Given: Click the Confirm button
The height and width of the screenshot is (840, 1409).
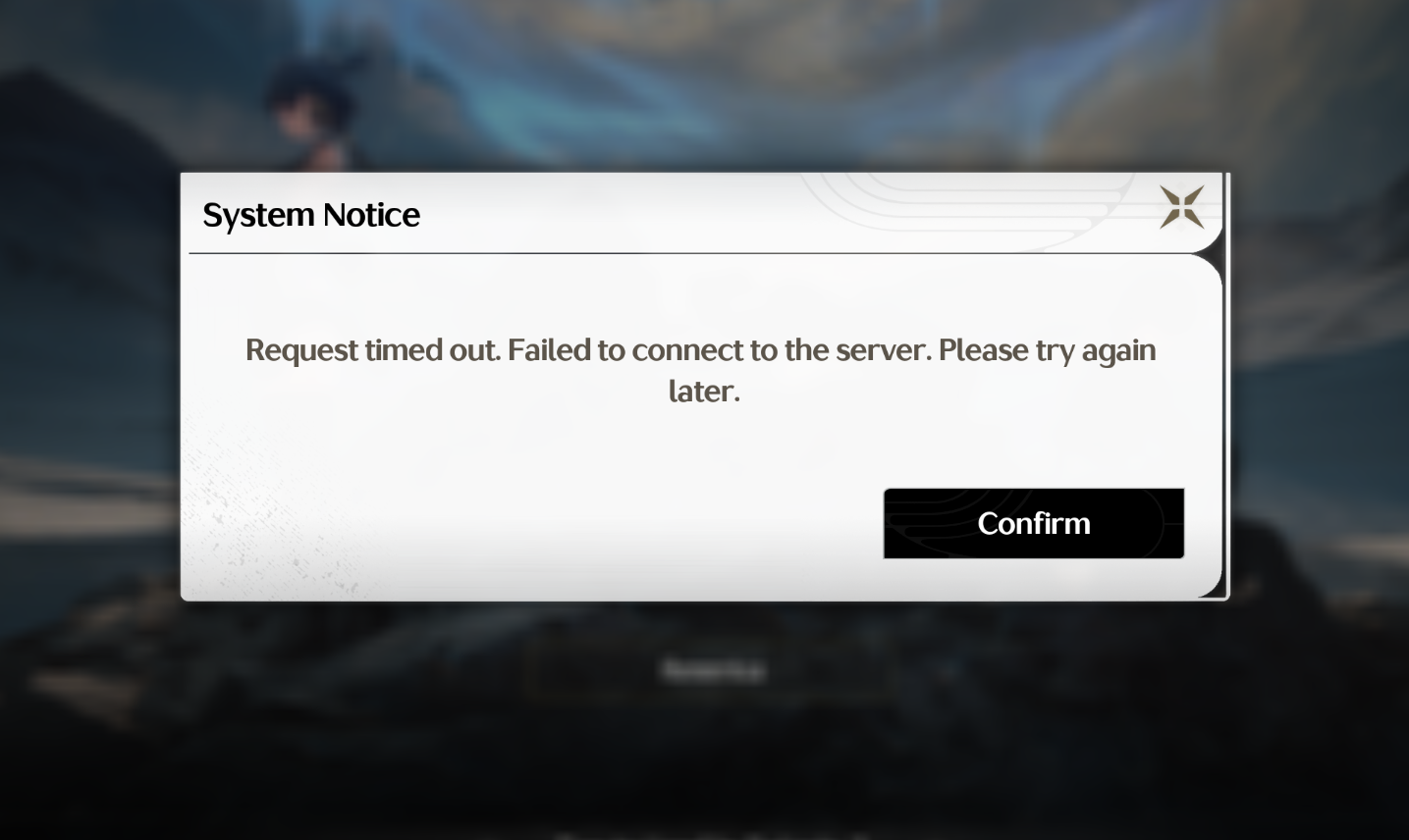Looking at the screenshot, I should coord(1033,523).
